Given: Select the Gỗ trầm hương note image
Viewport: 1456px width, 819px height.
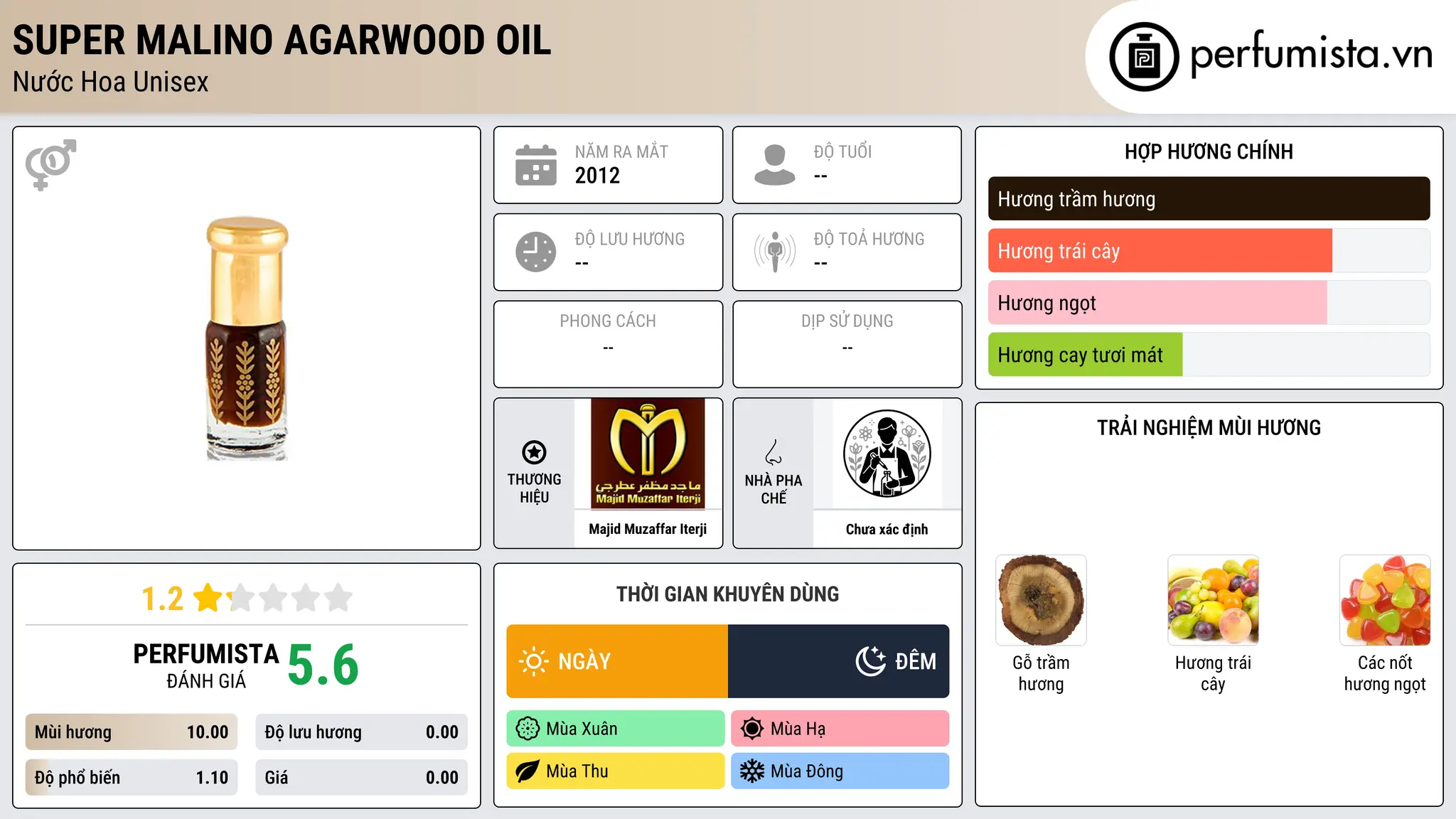Looking at the screenshot, I should (x=1041, y=600).
